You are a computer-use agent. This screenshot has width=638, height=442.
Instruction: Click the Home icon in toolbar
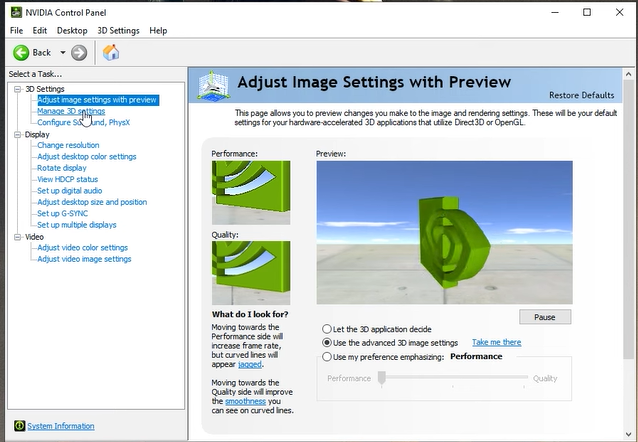tap(111, 52)
